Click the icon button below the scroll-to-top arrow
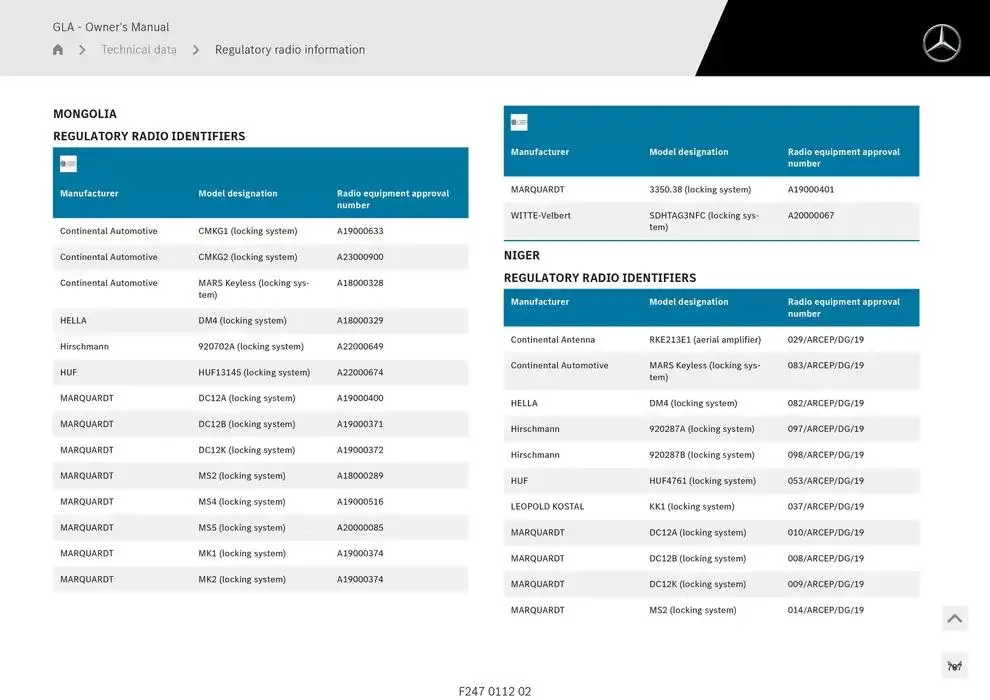Image resolution: width=990 pixels, height=700 pixels. (x=954, y=666)
